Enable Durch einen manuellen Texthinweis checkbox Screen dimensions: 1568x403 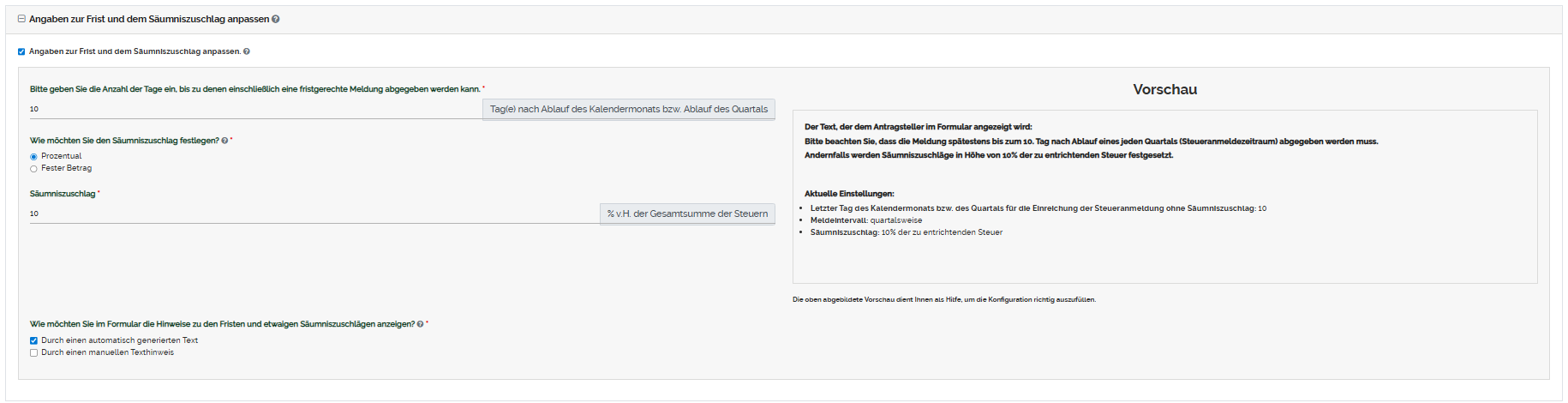[x=34, y=352]
